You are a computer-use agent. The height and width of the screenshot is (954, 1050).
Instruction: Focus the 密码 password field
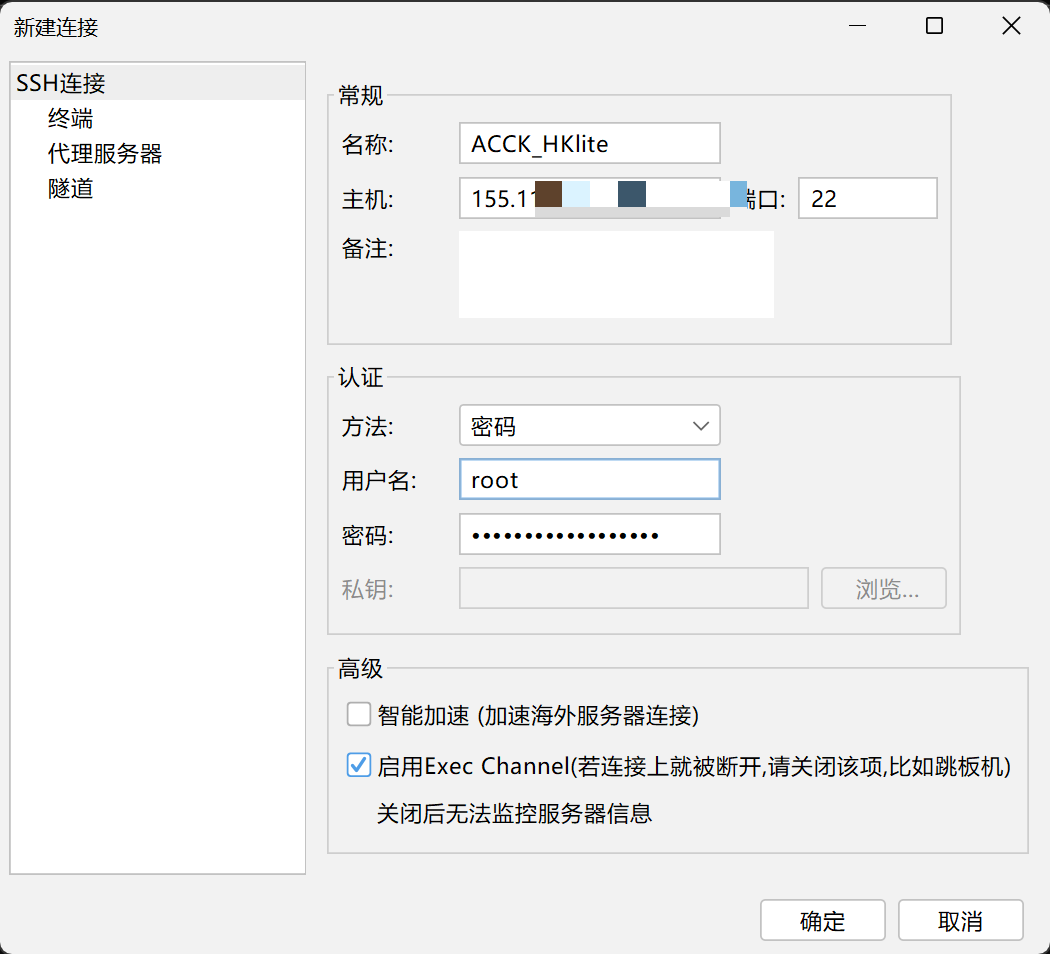(589, 535)
